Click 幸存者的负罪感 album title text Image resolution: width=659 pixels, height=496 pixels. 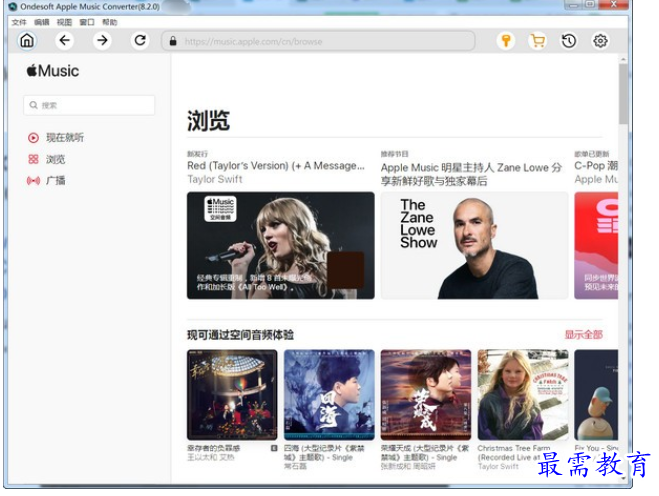214,448
